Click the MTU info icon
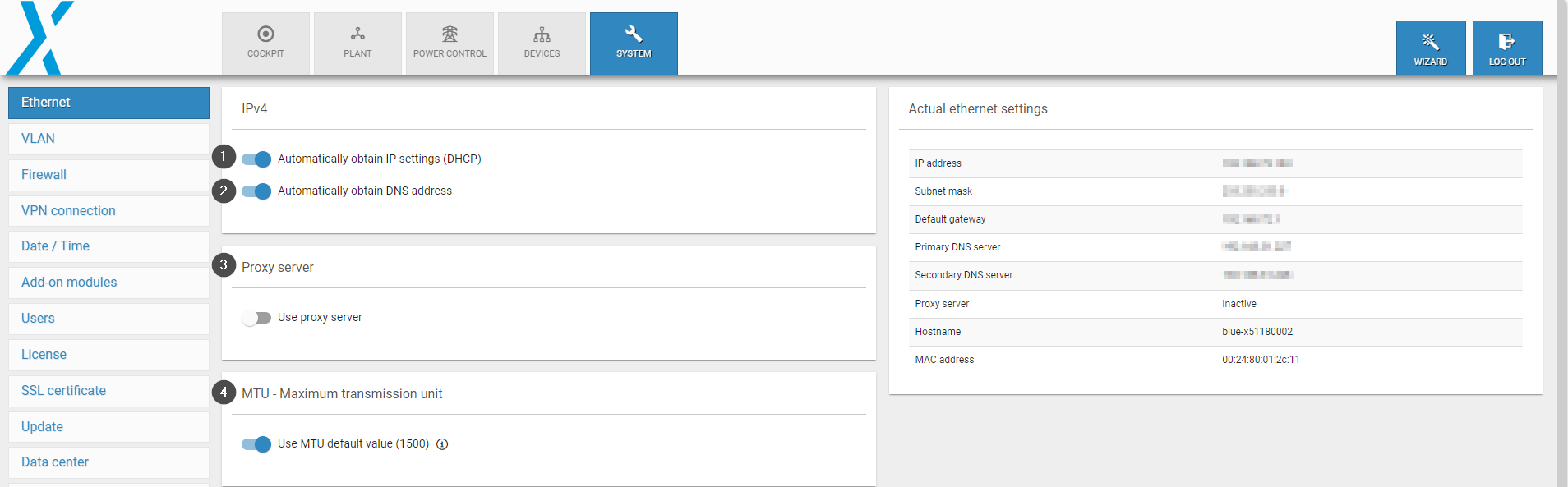 [442, 444]
